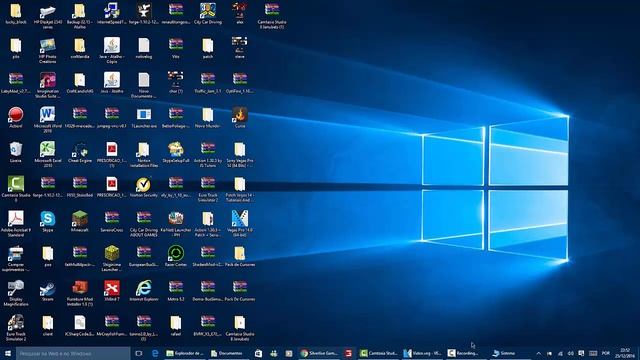Launch the City Car Driving shortcut

pyautogui.click(x=208, y=10)
